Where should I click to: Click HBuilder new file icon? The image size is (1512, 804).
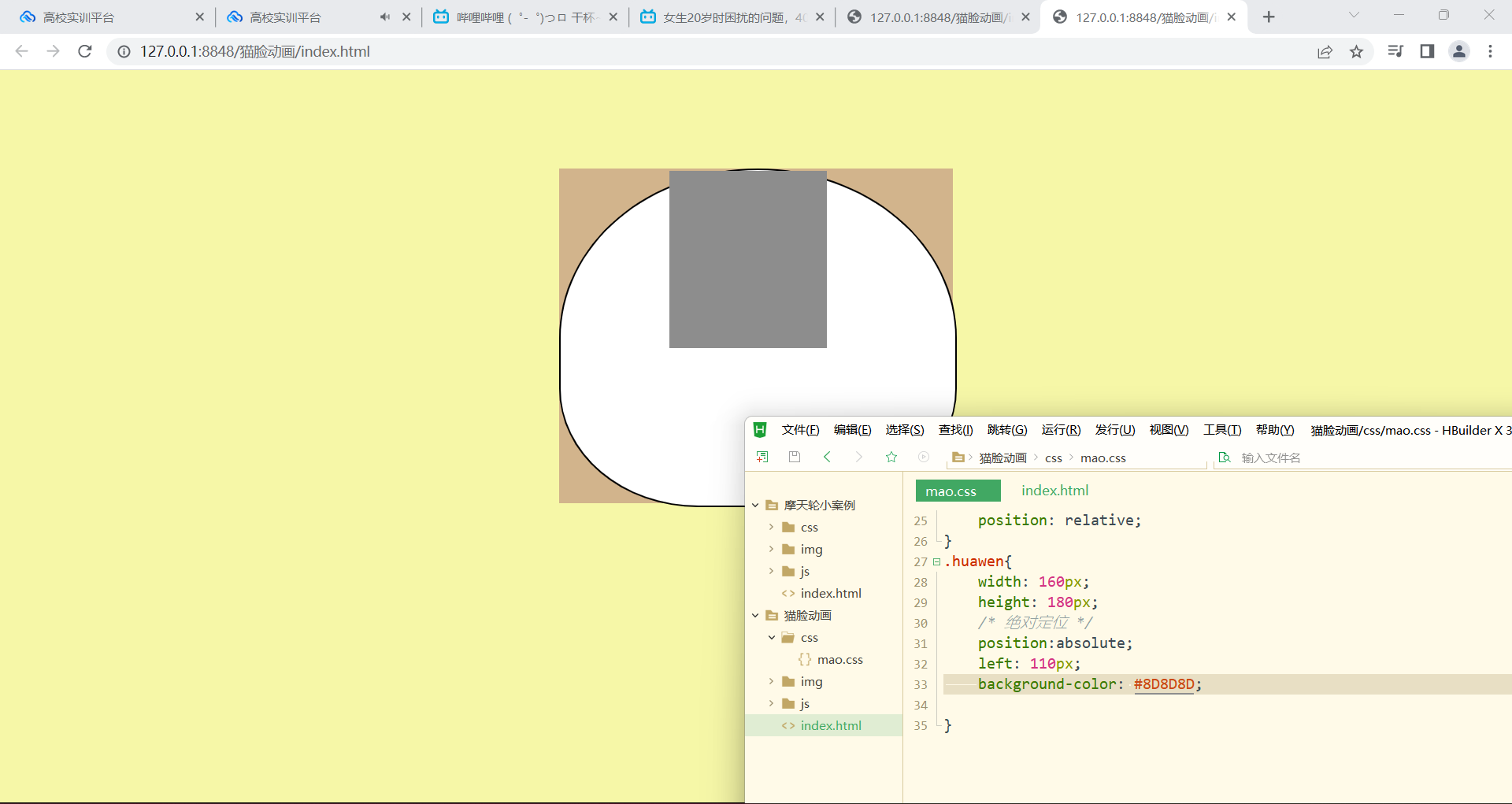click(762, 457)
